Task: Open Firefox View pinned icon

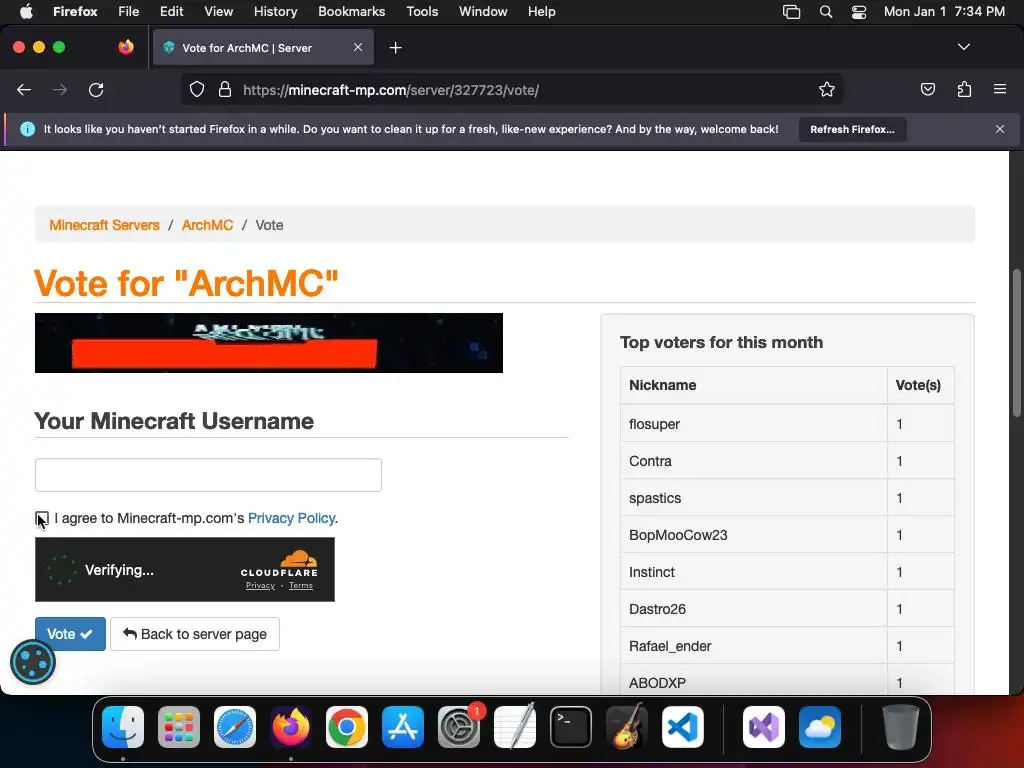Action: (126, 47)
